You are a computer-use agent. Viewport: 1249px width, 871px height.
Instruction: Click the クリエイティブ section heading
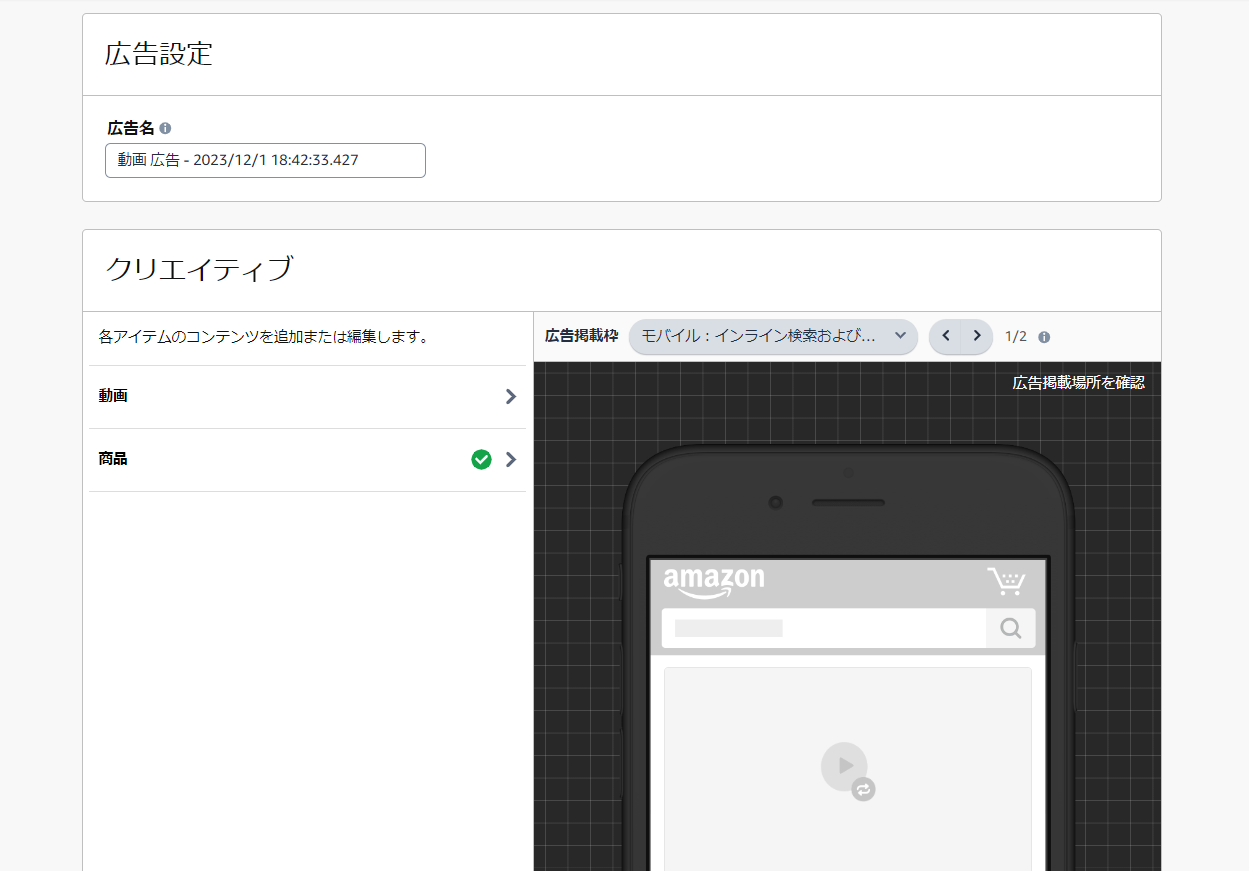click(x=199, y=269)
